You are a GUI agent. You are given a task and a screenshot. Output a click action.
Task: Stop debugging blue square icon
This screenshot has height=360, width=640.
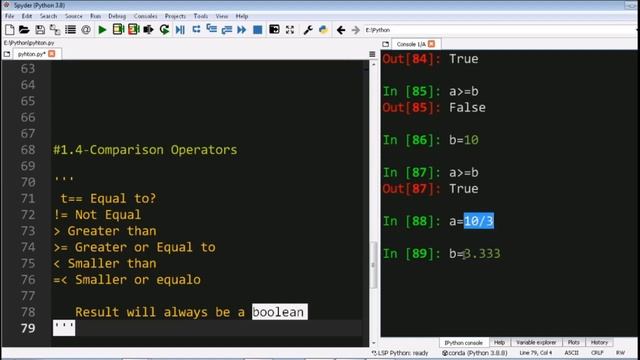tap(258, 29)
